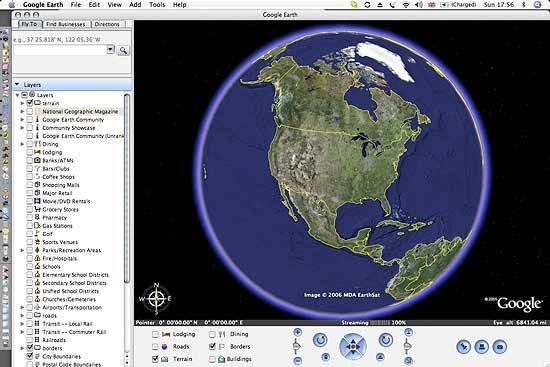Screen dimensions: 550x367
Task: Click the add placemark pushpin button
Action: coord(464,347)
